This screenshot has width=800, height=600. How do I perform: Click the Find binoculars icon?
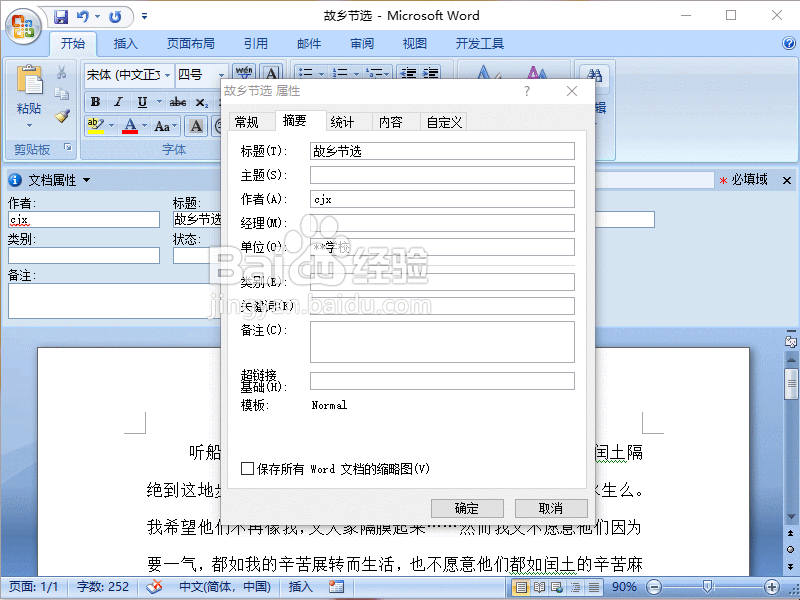(x=594, y=75)
